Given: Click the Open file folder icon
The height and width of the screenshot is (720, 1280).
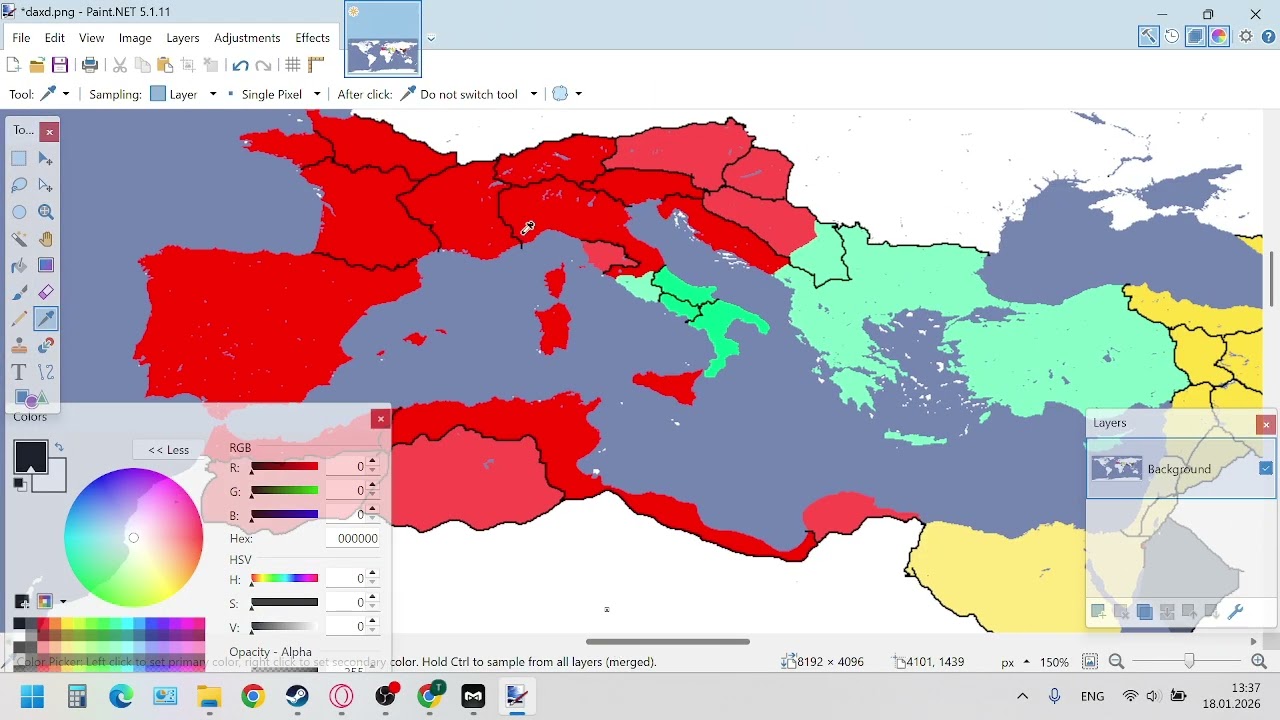Looking at the screenshot, I should (37, 65).
